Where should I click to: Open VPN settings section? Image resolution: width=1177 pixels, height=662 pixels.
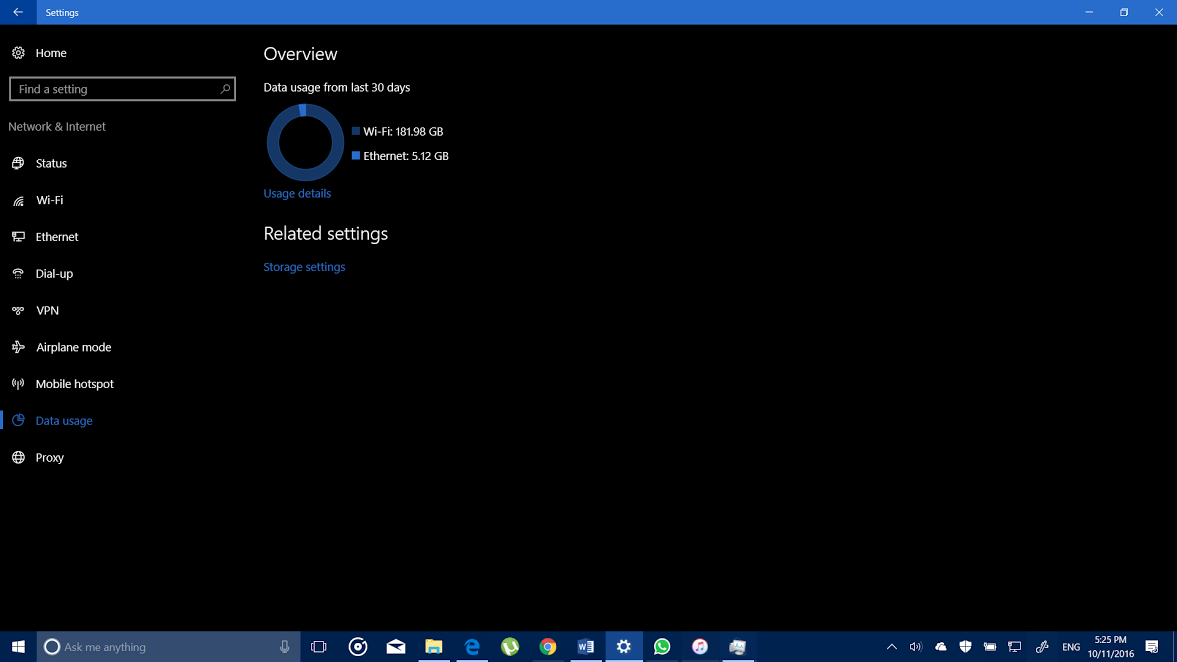(x=47, y=311)
